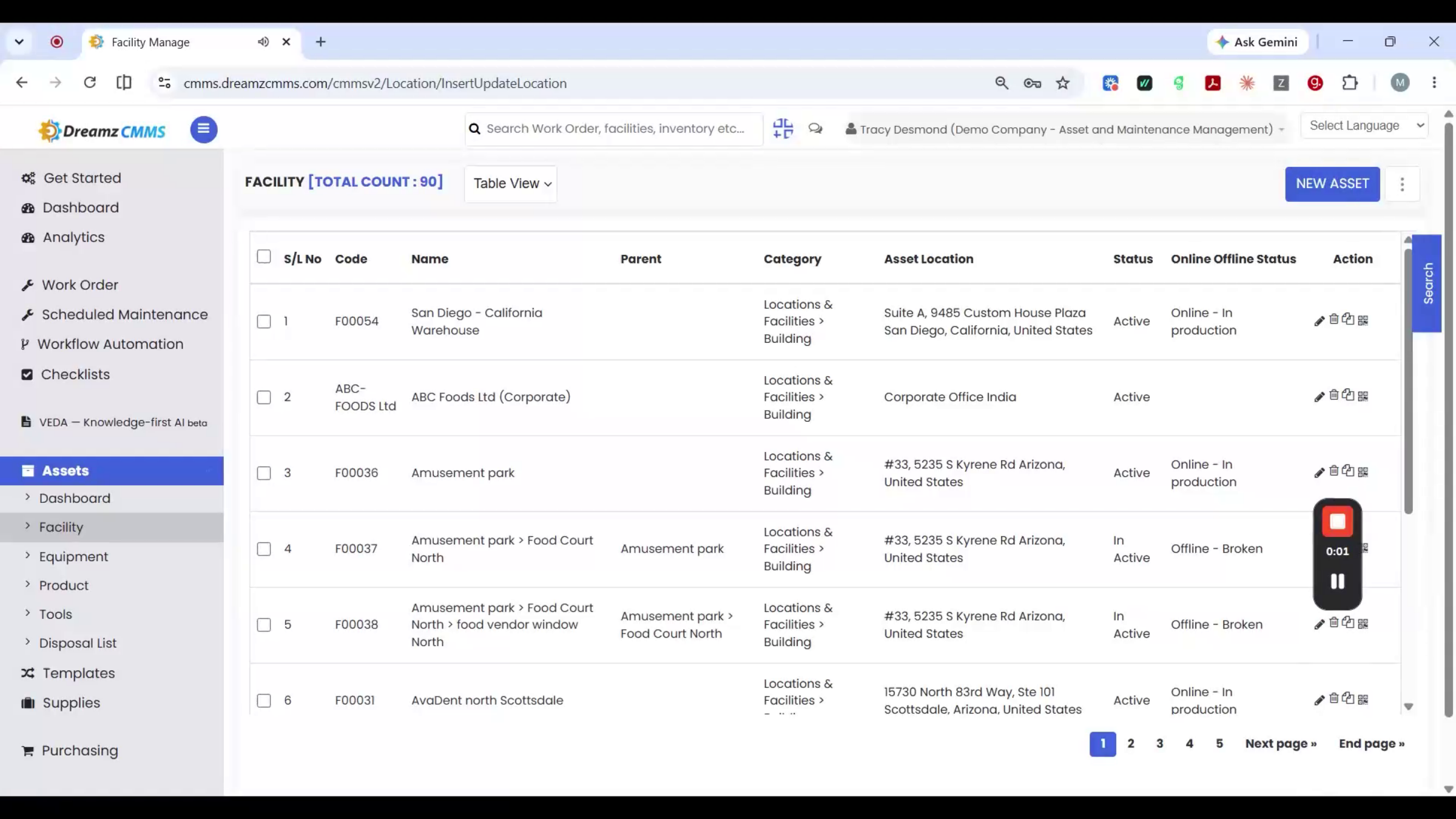Open Chrome extensions puzzle icon

[x=1350, y=83]
